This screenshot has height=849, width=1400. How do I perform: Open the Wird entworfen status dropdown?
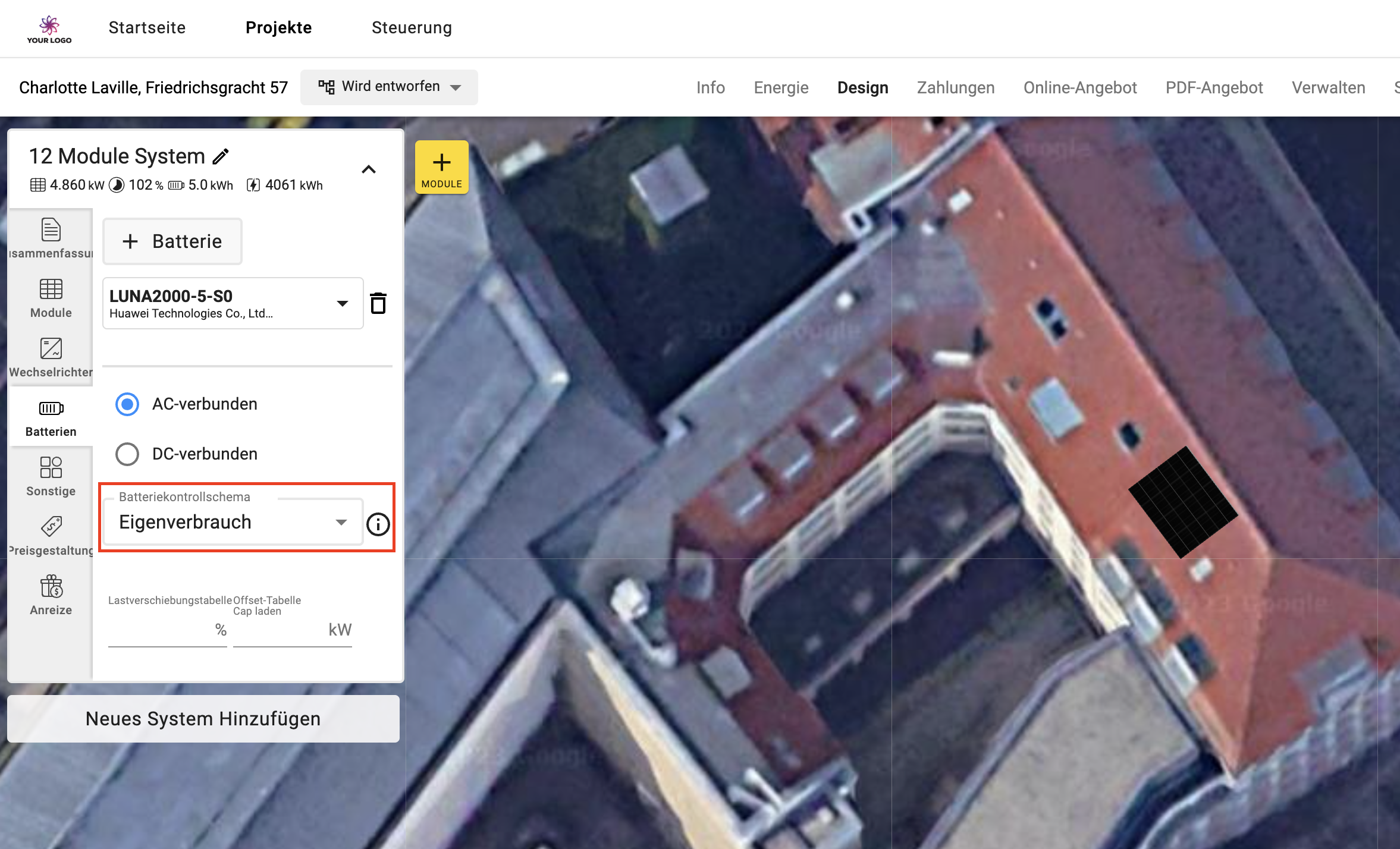(389, 87)
